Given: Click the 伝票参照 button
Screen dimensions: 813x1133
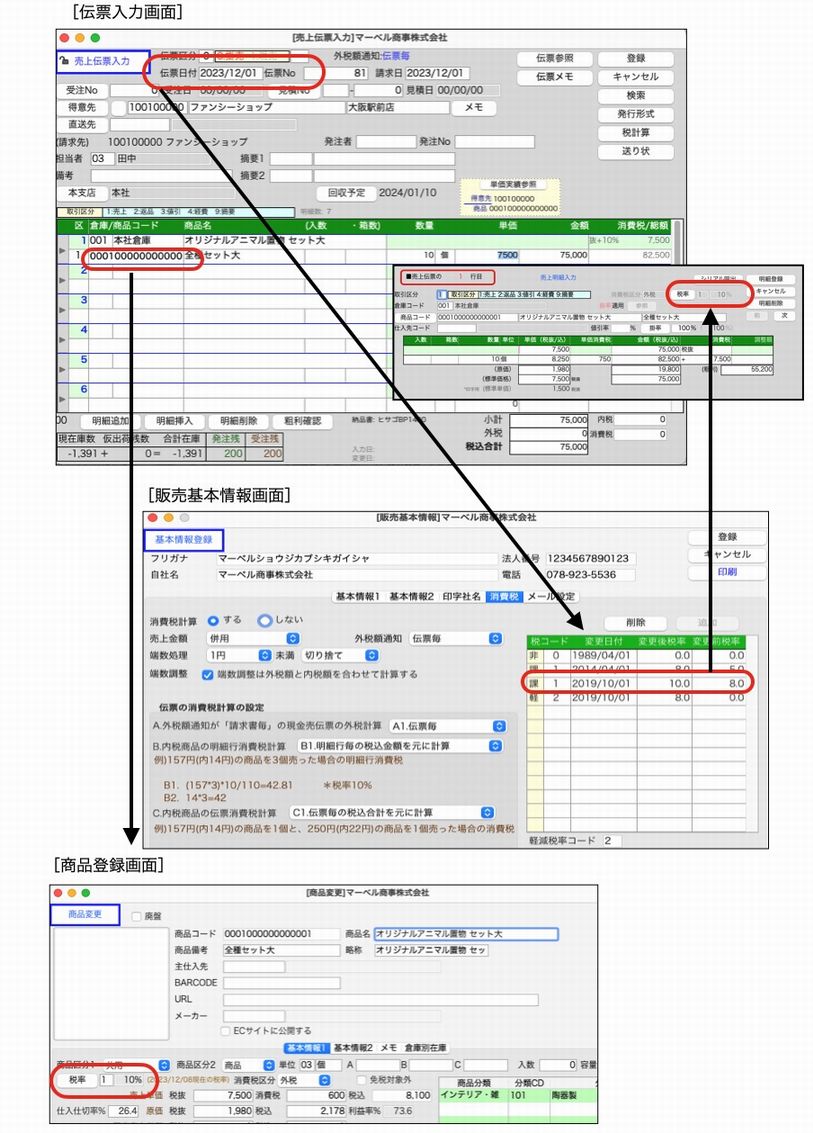Looking at the screenshot, I should [x=555, y=59].
